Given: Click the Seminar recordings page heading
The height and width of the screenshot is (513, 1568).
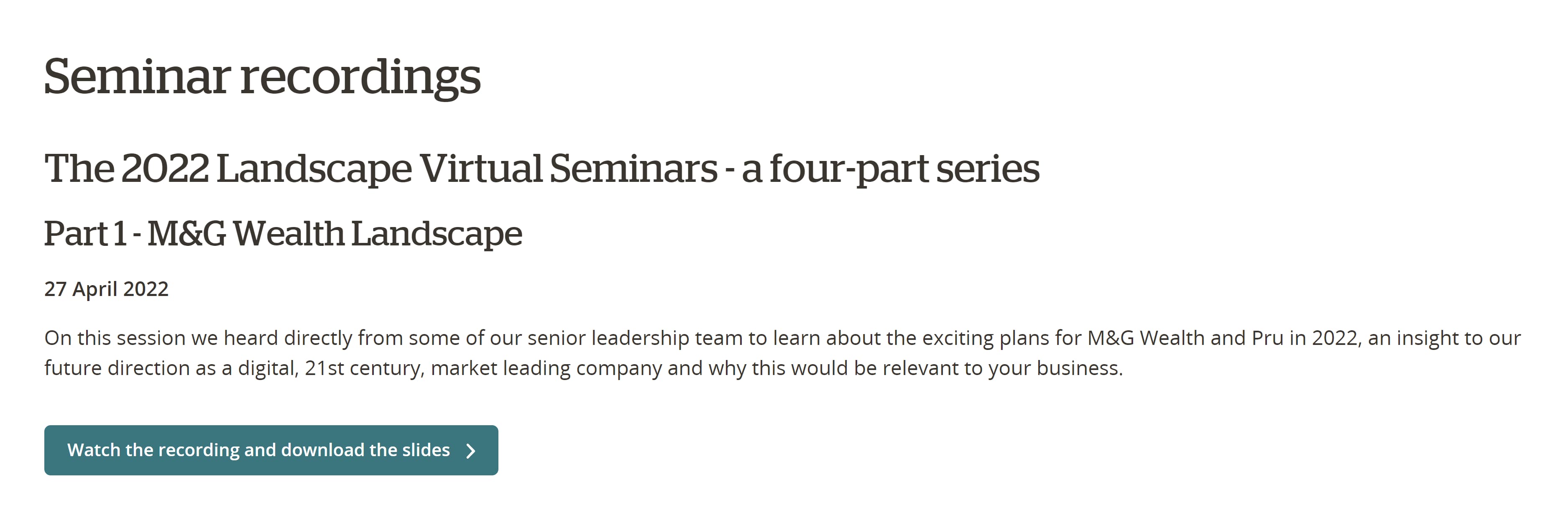Looking at the screenshot, I should (262, 77).
